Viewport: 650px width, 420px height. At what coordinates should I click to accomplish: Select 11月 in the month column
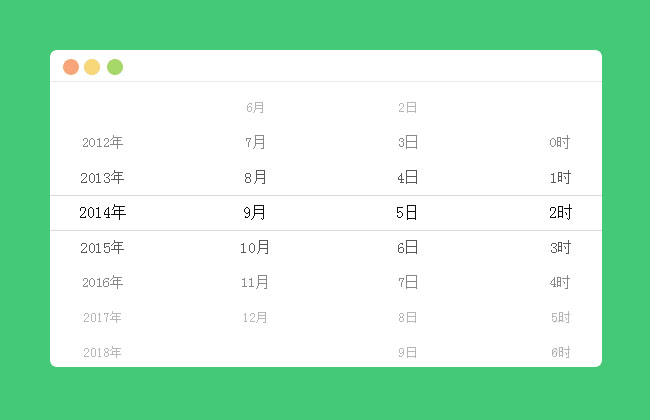255,283
